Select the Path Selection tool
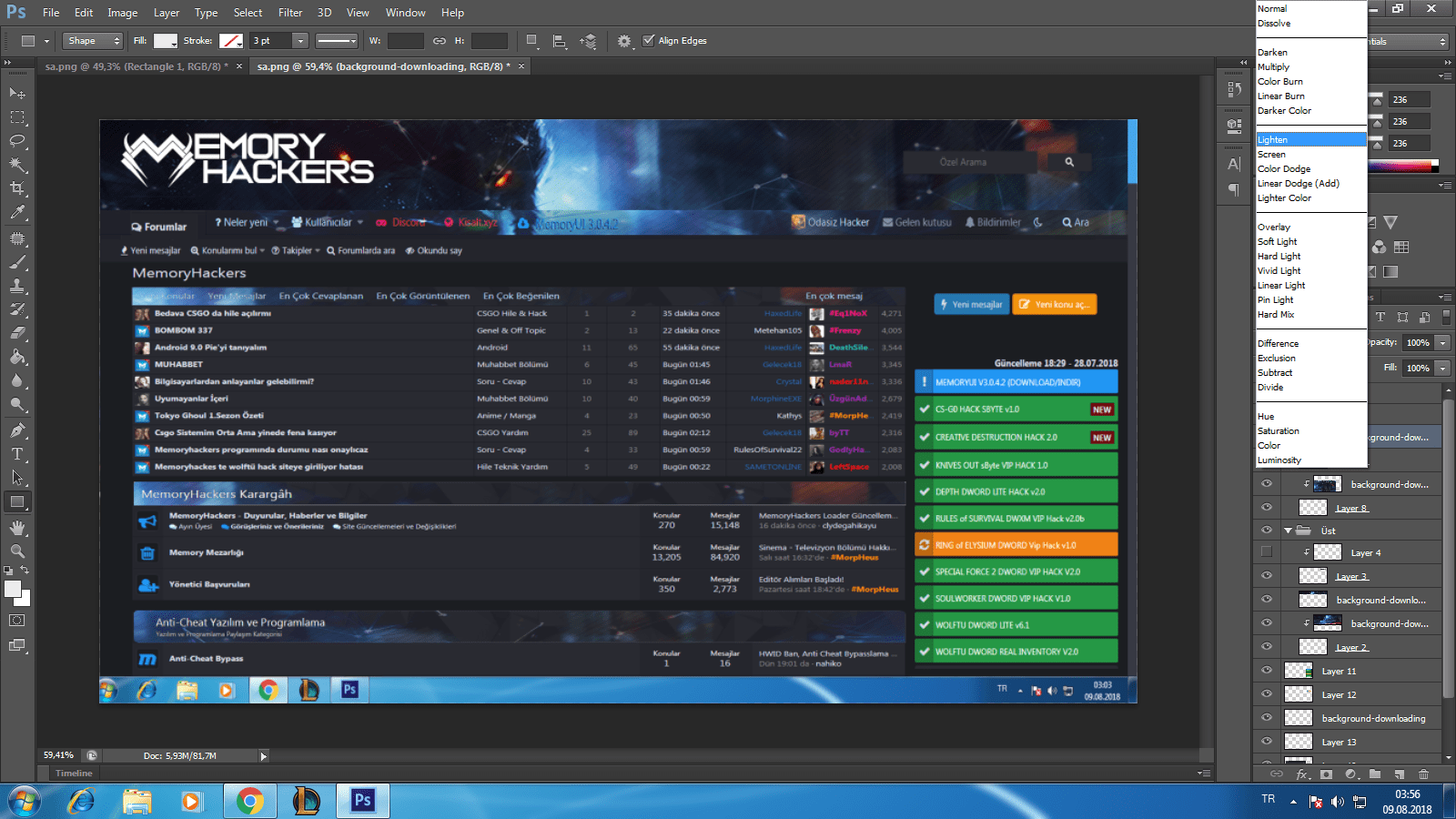 tap(17, 478)
